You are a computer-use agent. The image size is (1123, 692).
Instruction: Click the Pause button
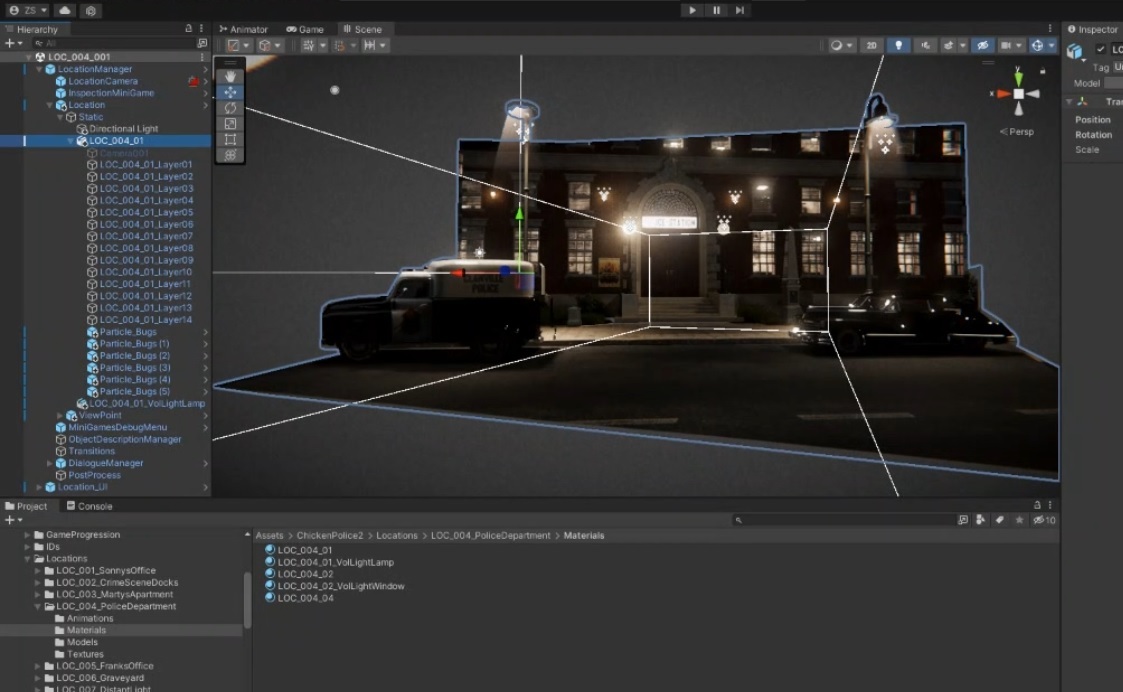tap(716, 10)
